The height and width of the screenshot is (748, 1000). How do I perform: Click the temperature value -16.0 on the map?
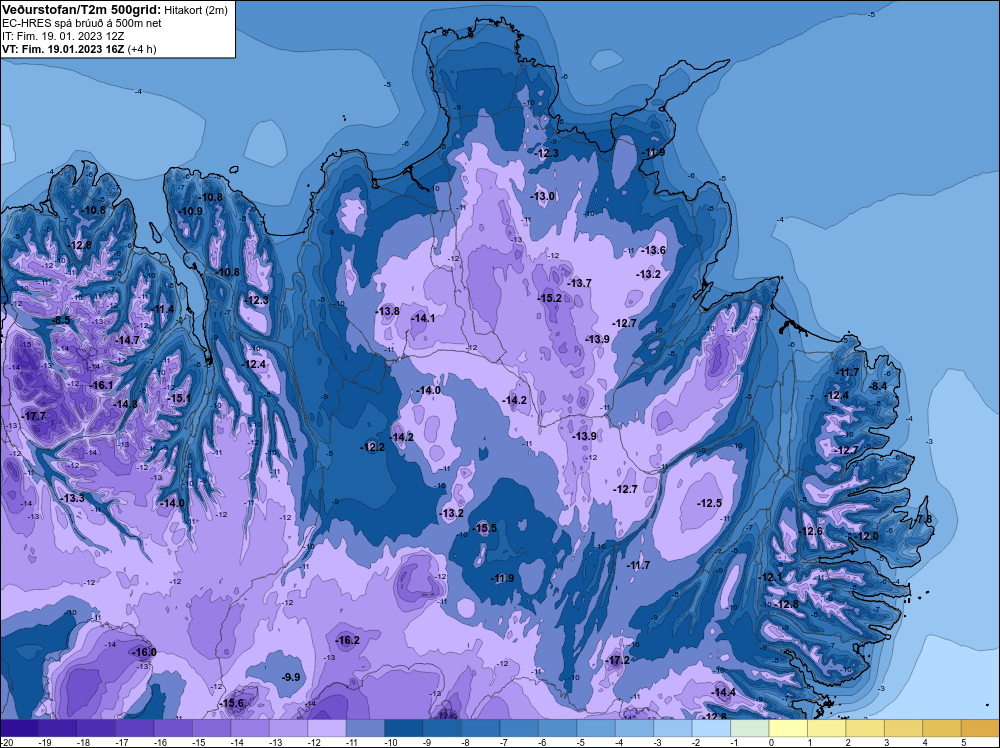[144, 652]
